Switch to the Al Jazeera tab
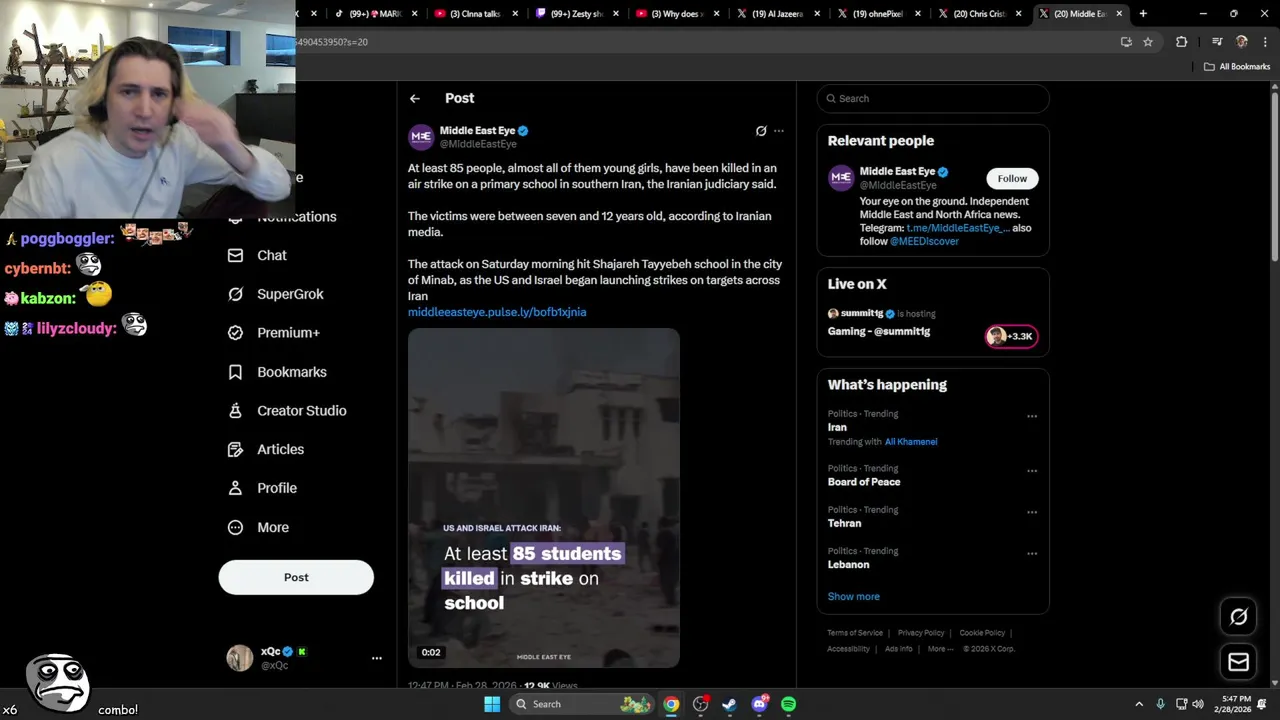 [x=776, y=14]
